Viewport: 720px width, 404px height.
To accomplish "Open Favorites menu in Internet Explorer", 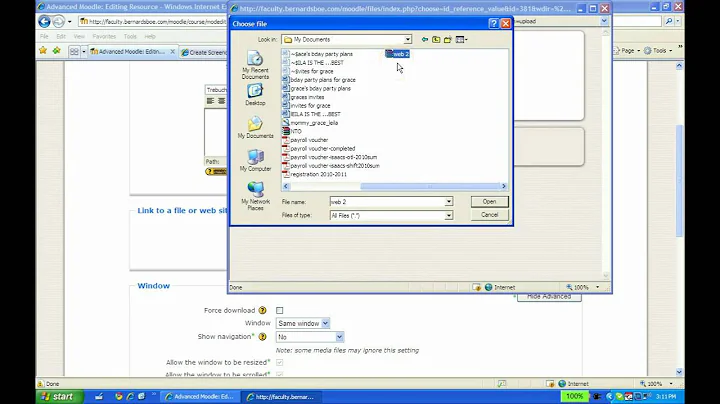I will (104, 36).
